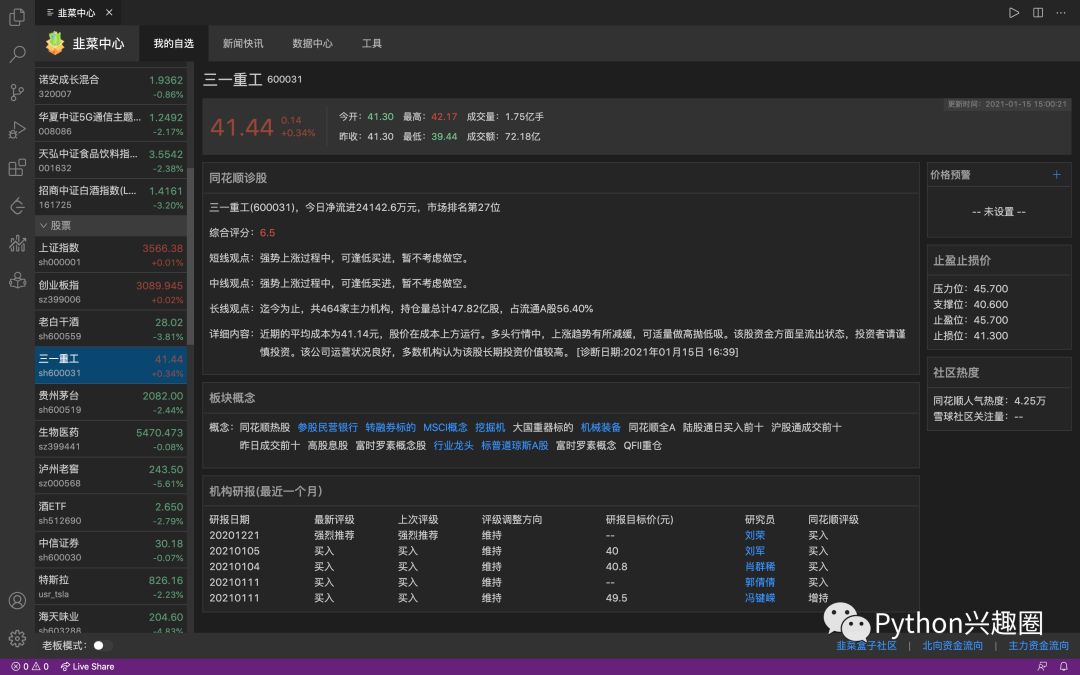Open researcher 刘荣 link
Viewport: 1080px width, 675px height.
tap(755, 535)
